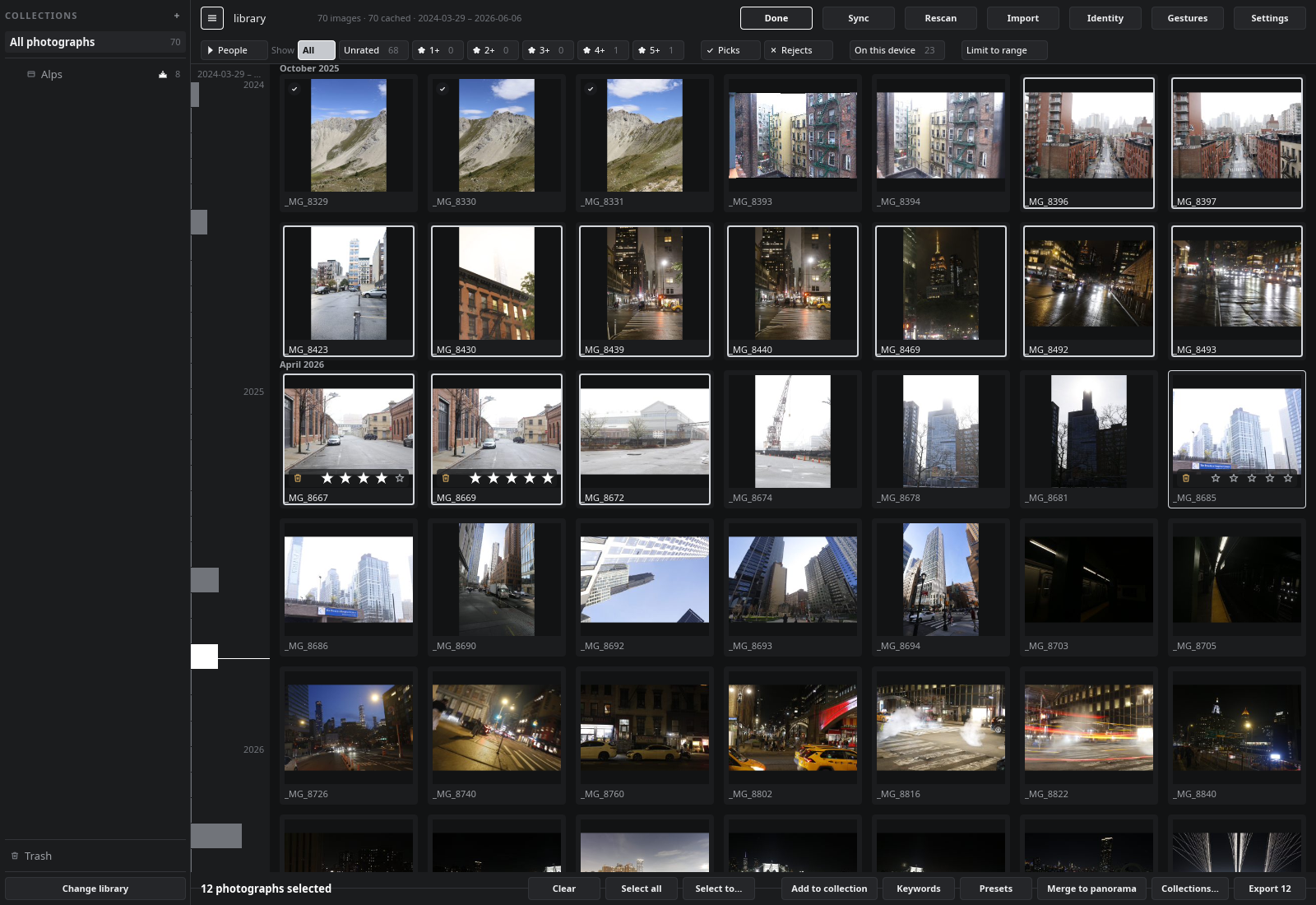Filter by 3+ star rating
The width and height of the screenshot is (1316, 905).
click(x=548, y=50)
